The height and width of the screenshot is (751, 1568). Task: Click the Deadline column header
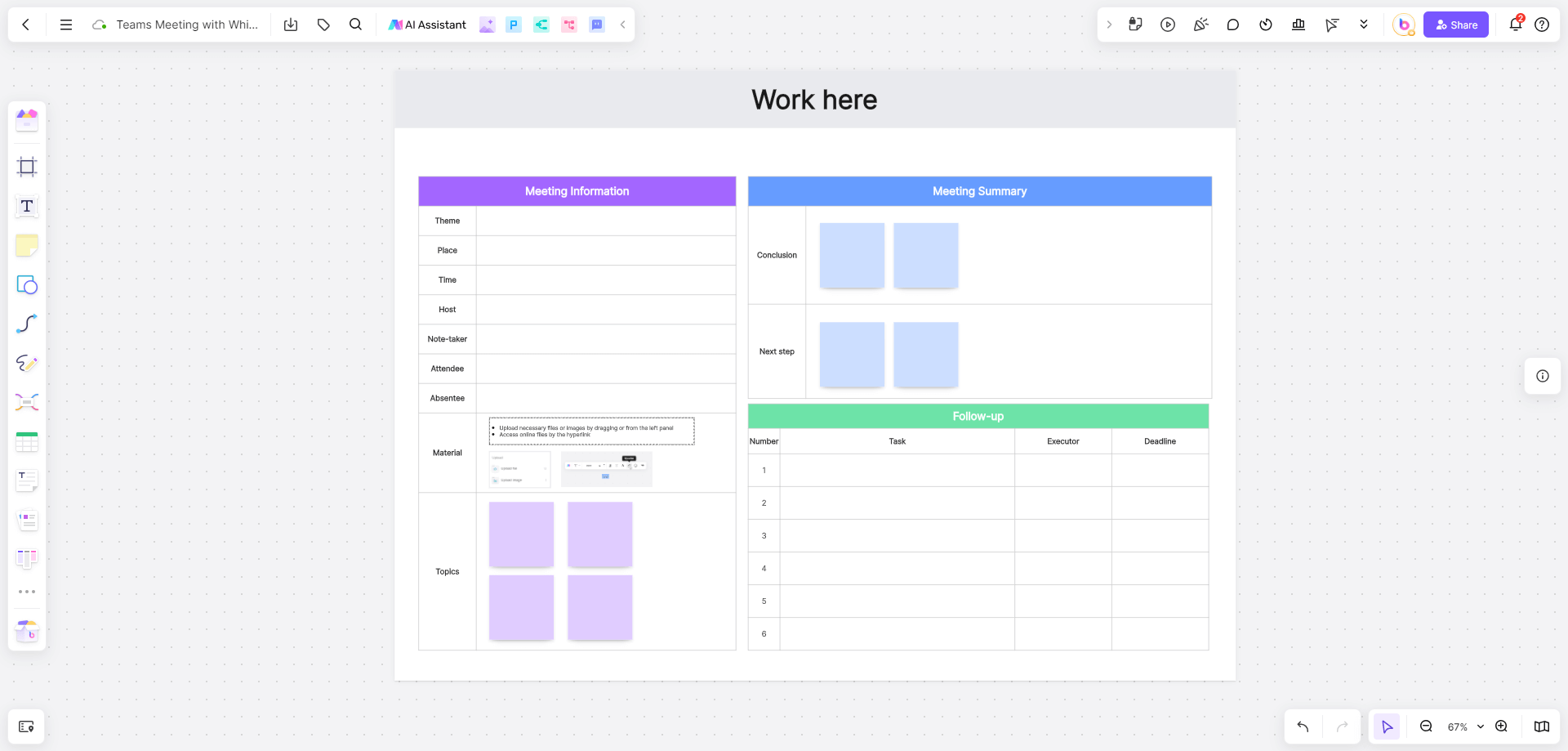[1160, 441]
